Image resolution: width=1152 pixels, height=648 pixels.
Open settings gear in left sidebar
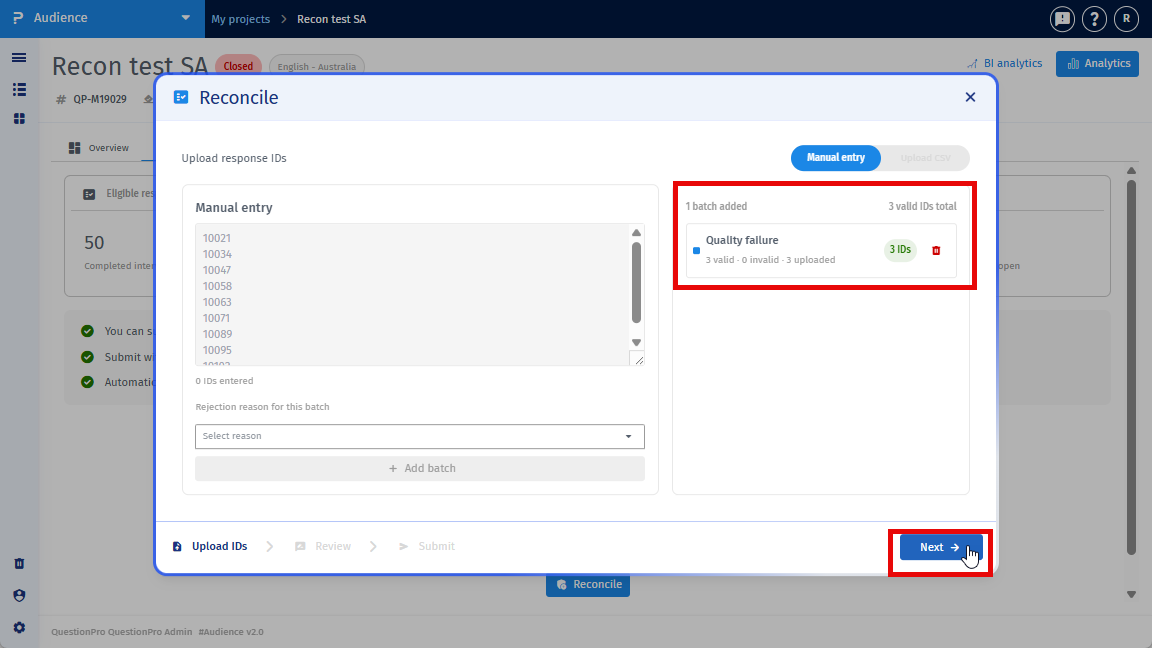pyautogui.click(x=19, y=627)
